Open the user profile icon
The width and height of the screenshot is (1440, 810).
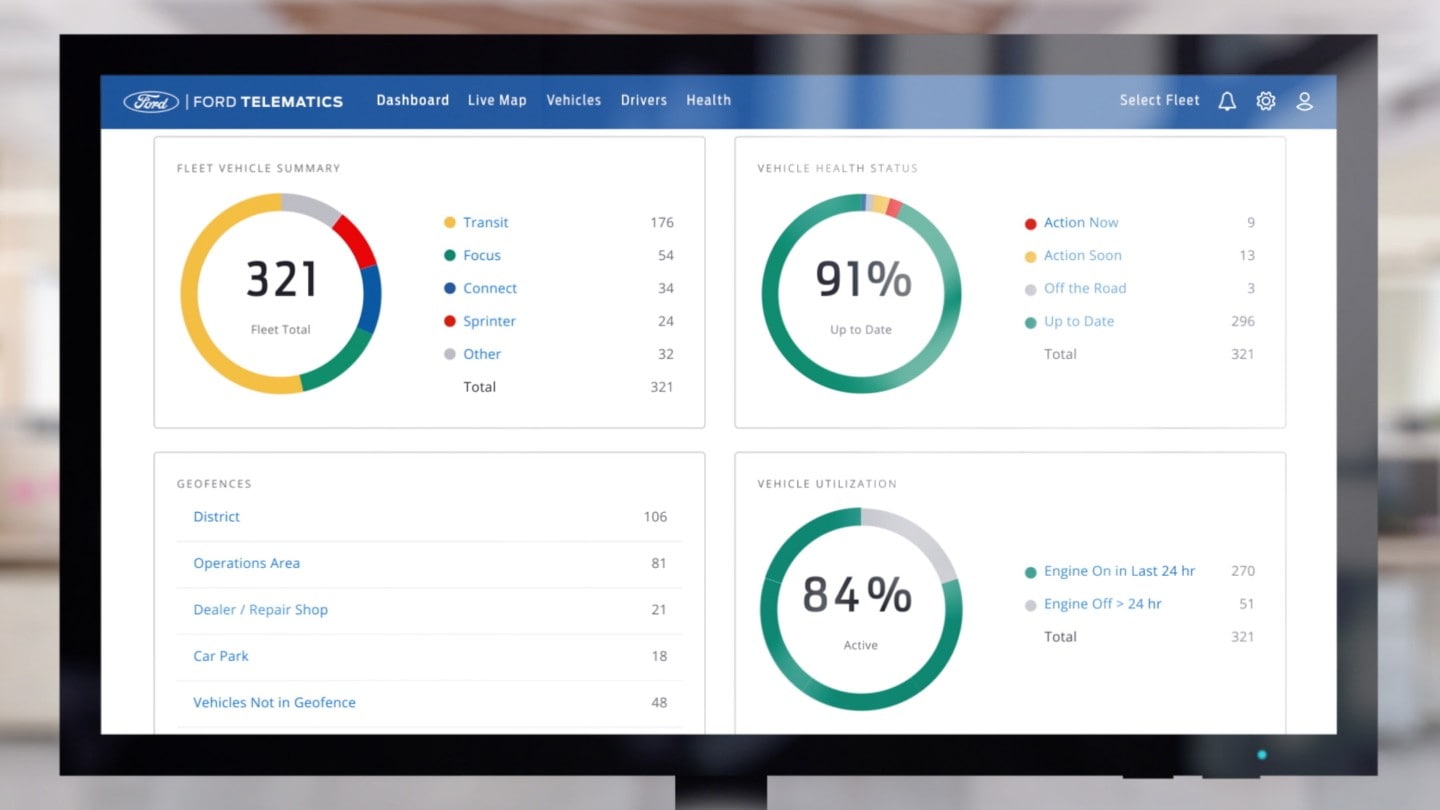tap(1304, 101)
